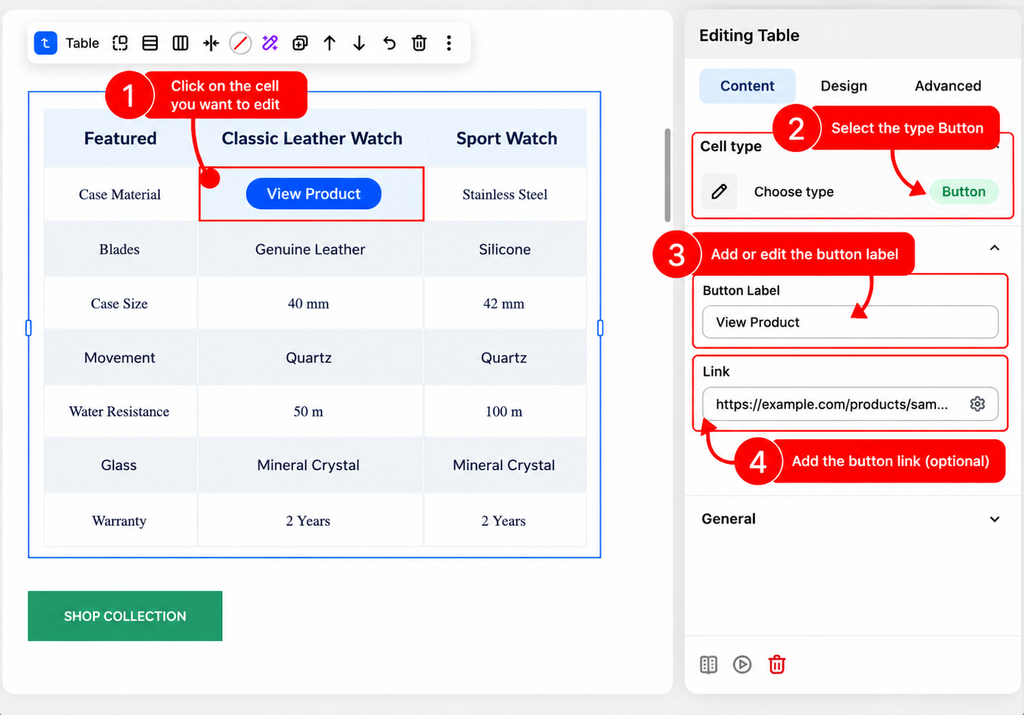Click the blue View Product button in the table
The height and width of the screenshot is (715, 1024).
click(313, 194)
